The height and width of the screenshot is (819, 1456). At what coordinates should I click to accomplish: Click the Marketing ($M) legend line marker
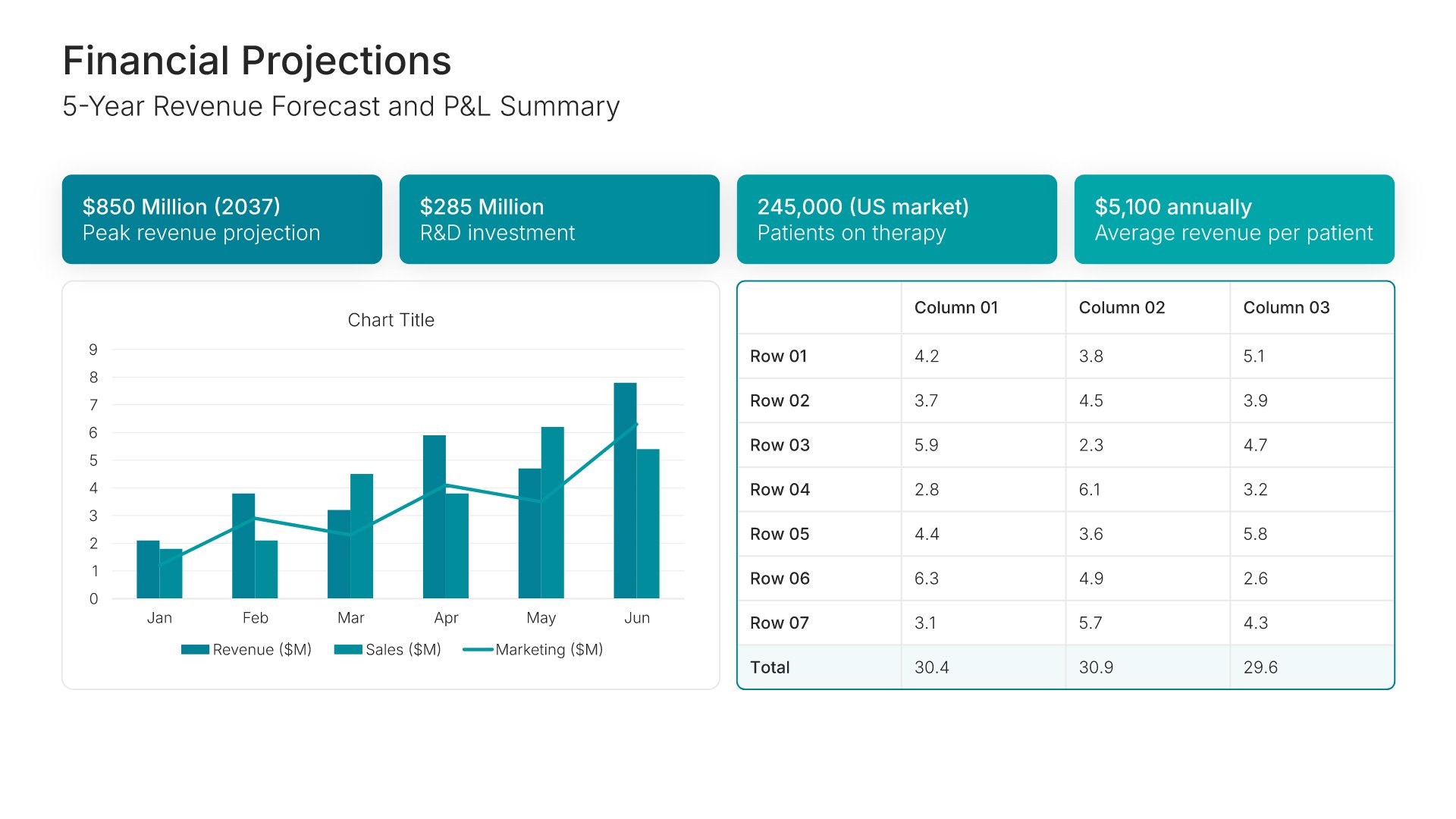coord(478,649)
